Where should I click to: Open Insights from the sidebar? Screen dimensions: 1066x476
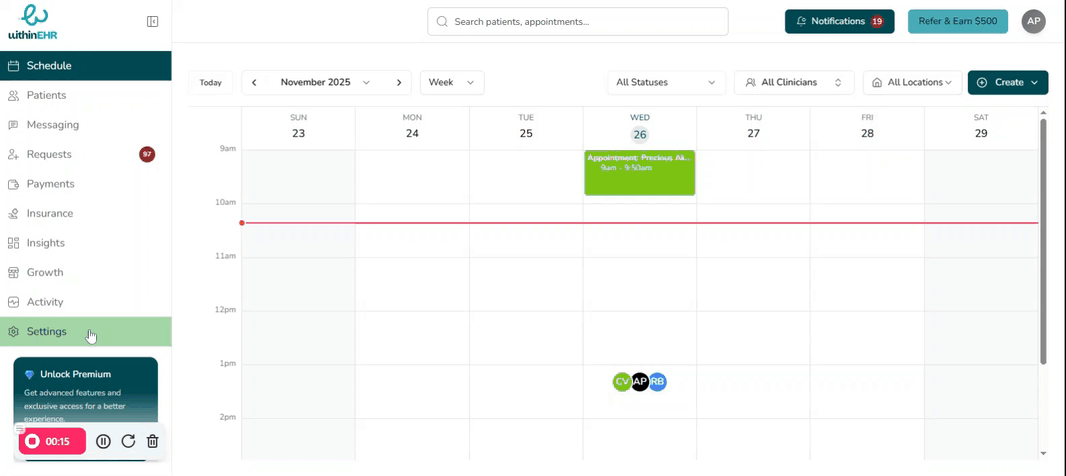tap(86, 243)
